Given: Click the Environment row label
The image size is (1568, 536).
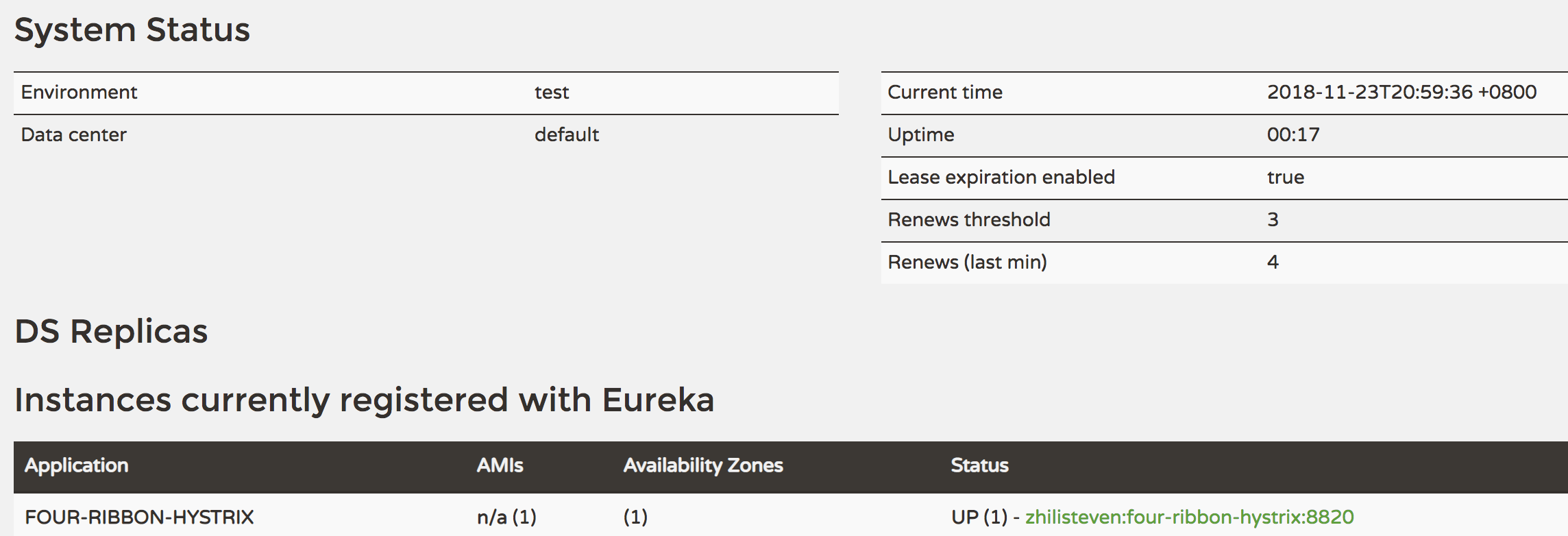Looking at the screenshot, I should coord(79,93).
